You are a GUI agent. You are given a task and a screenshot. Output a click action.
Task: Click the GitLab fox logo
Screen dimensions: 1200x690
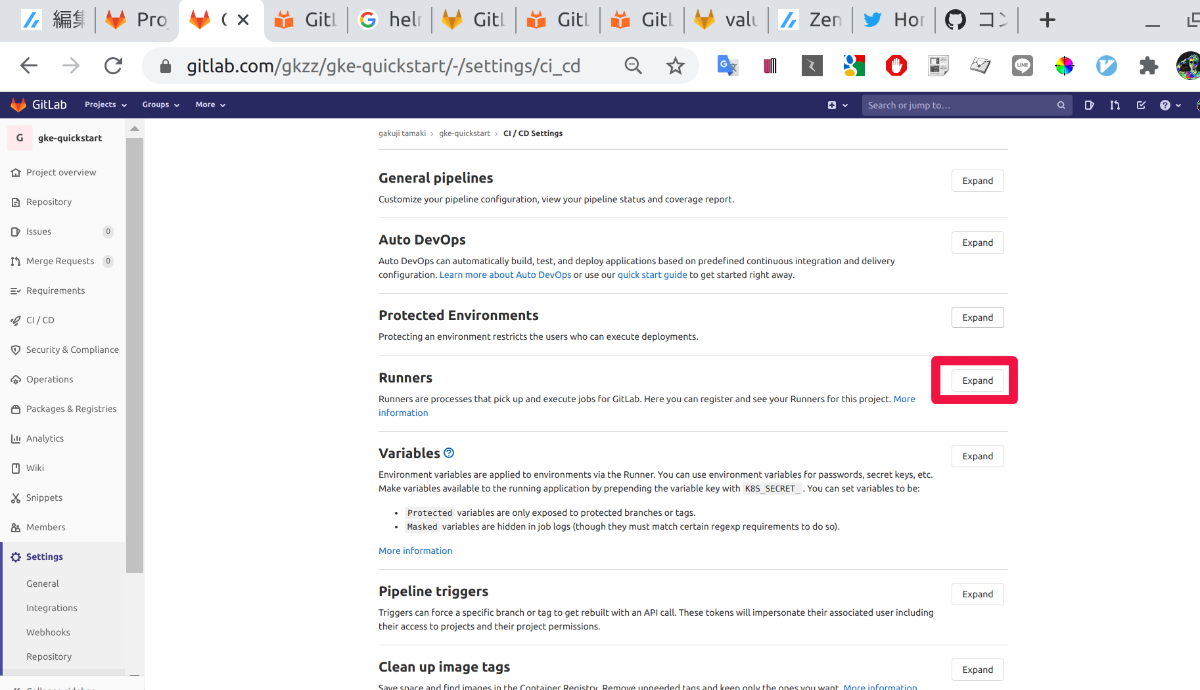tap(18, 105)
